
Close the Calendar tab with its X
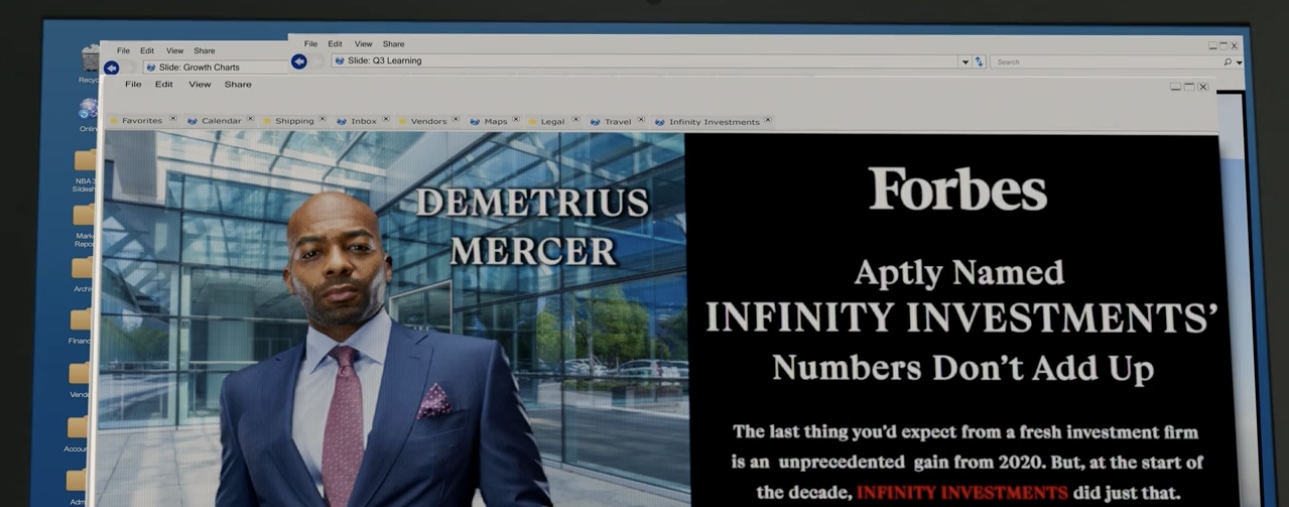(250, 118)
